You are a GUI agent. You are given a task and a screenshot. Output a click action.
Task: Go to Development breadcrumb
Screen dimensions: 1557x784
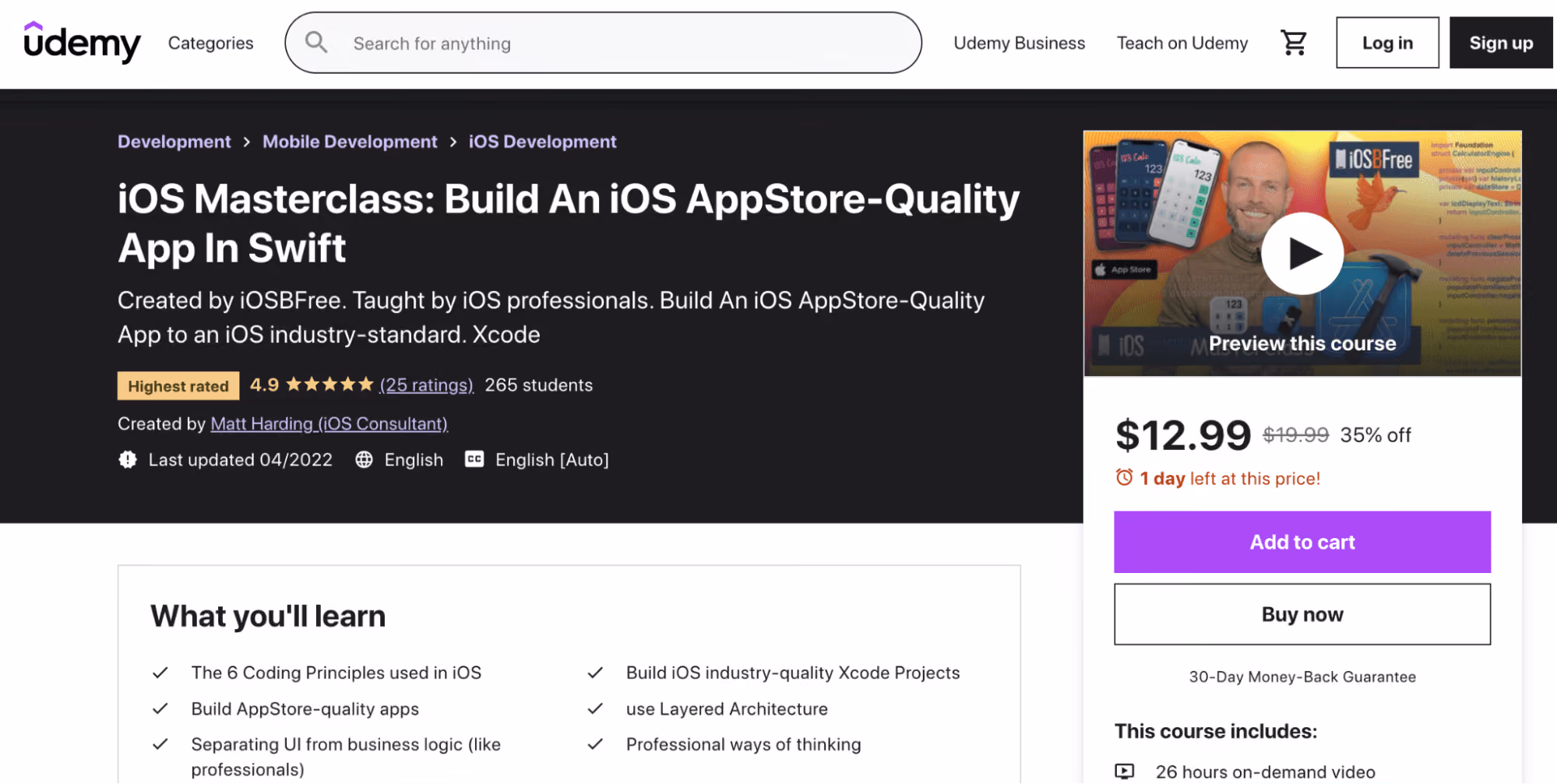click(x=174, y=142)
